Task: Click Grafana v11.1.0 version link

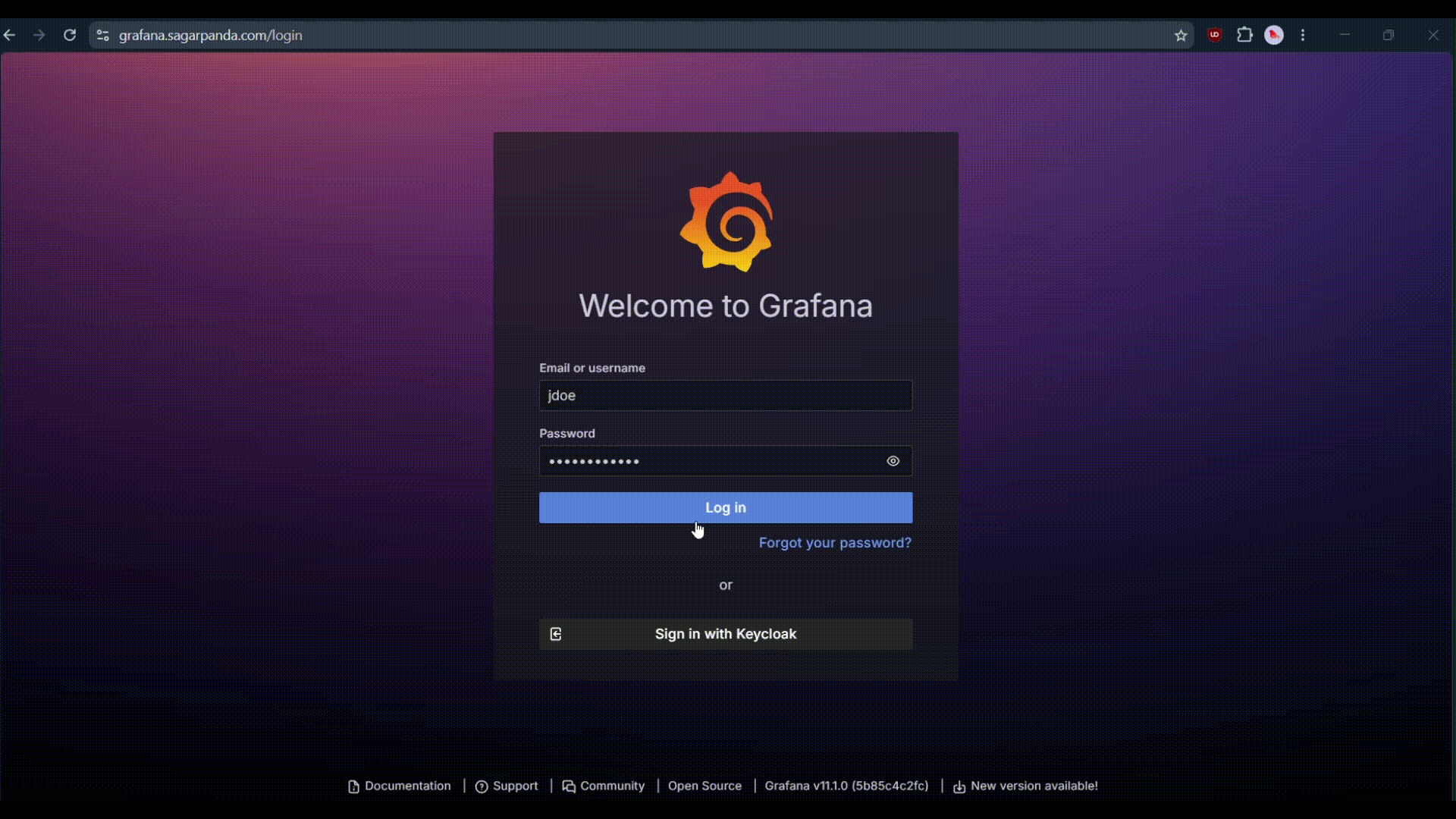Action: (x=846, y=786)
